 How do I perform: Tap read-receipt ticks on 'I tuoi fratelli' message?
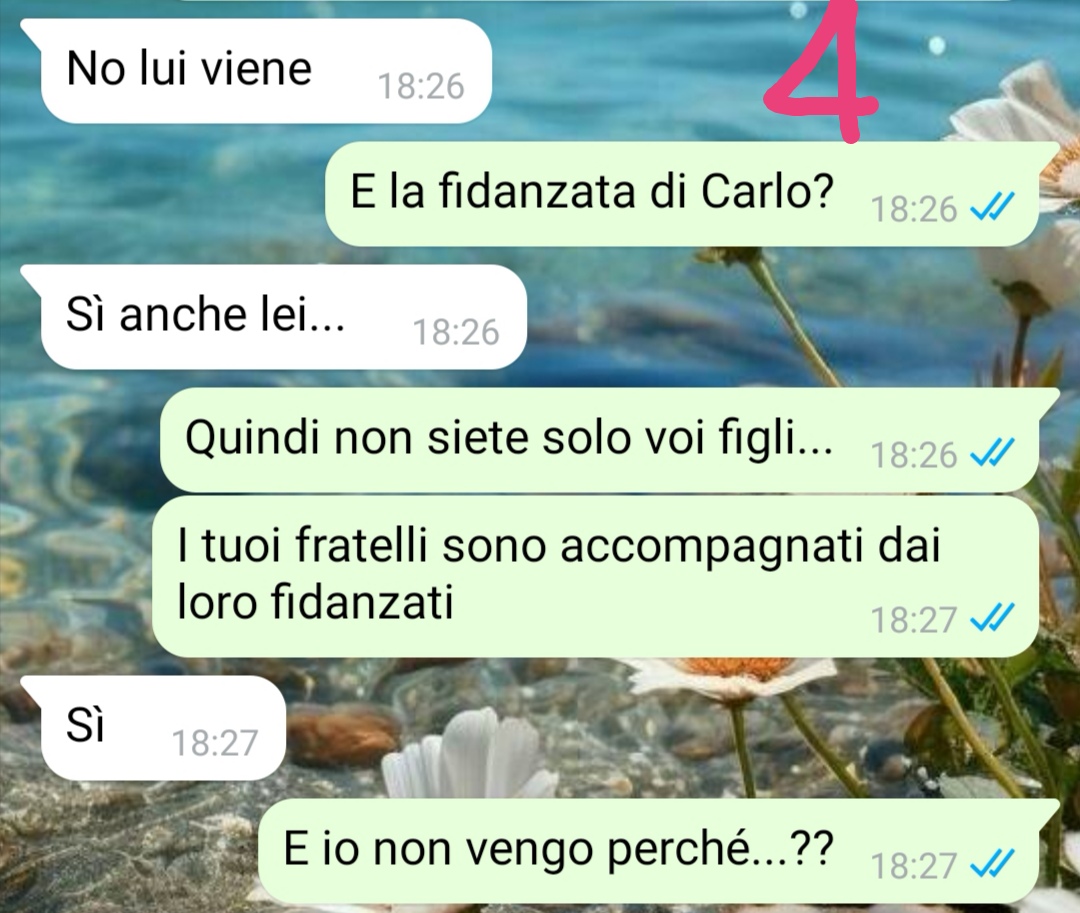pyautogui.click(x=992, y=618)
